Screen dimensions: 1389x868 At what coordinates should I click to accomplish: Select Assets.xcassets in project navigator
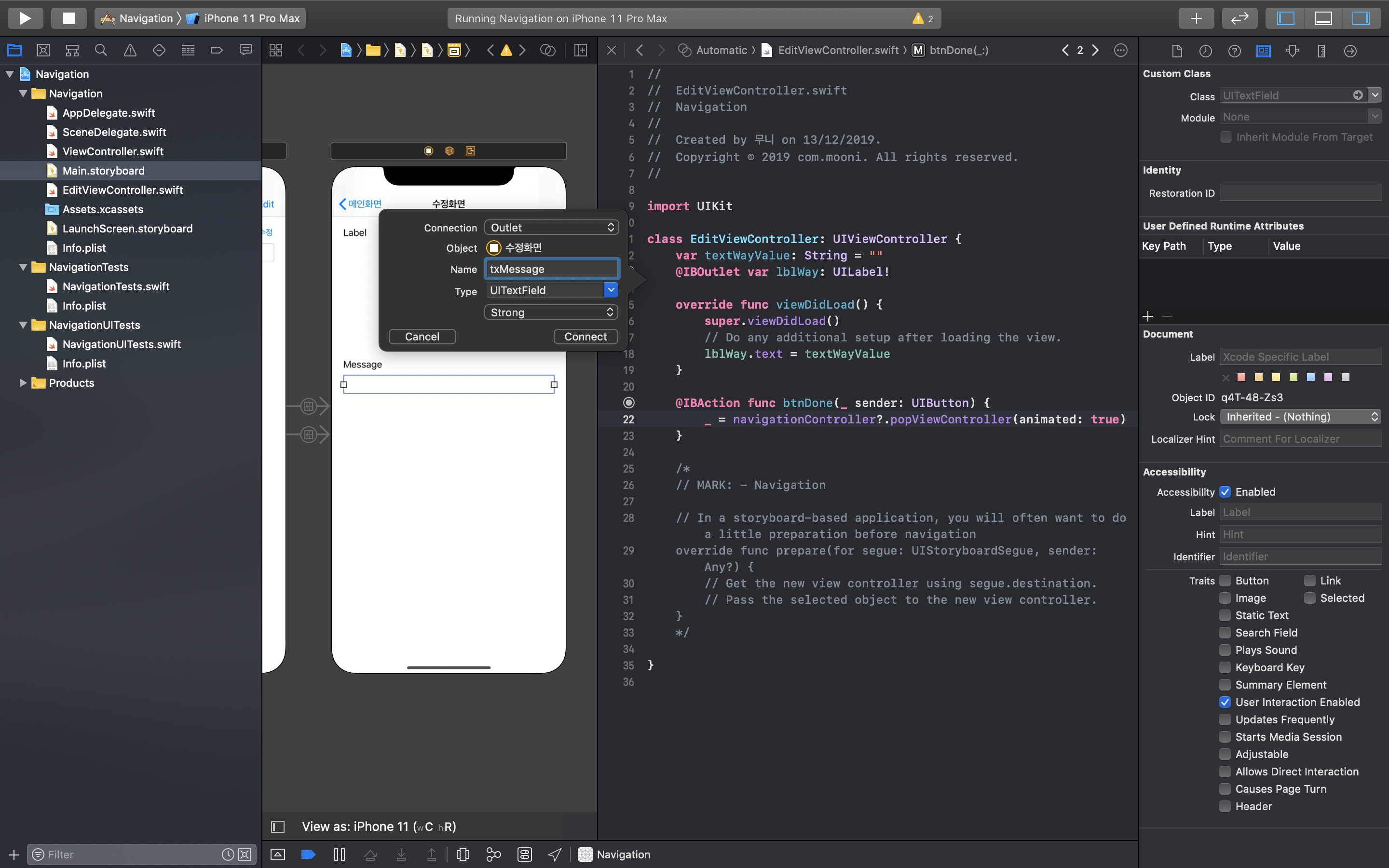(103, 209)
